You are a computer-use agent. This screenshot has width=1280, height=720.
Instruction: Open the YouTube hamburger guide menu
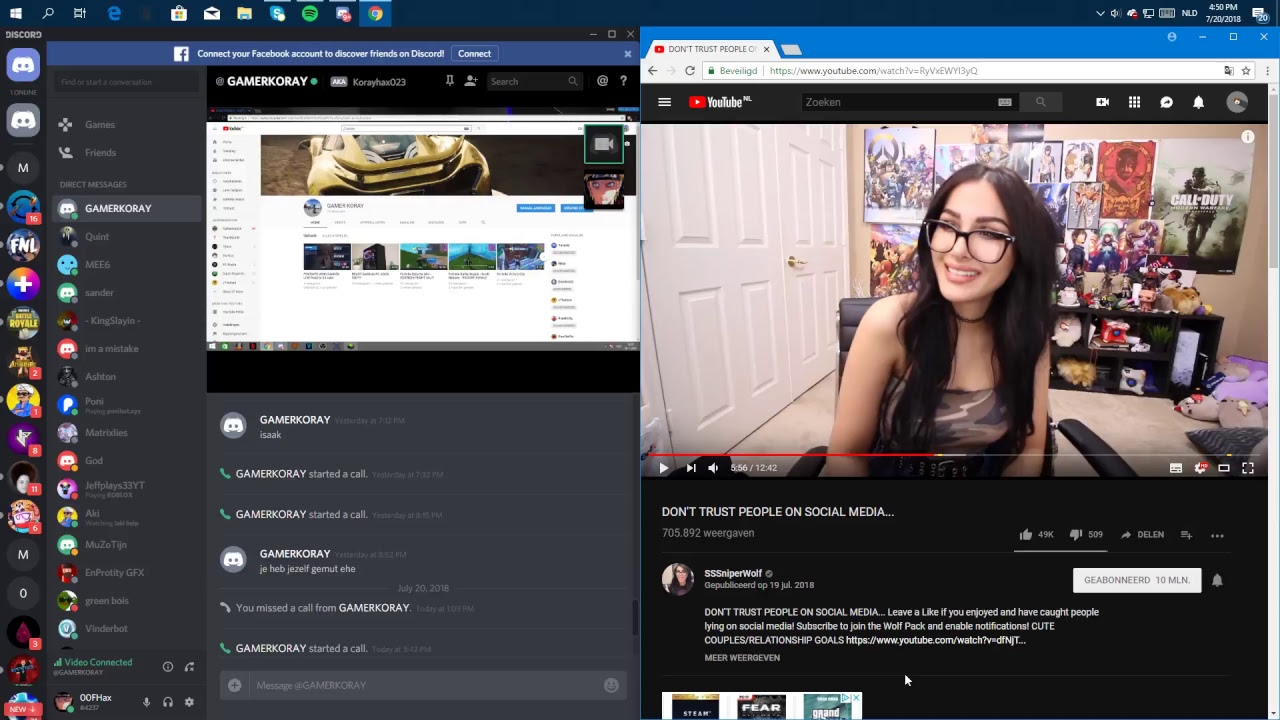coord(664,102)
